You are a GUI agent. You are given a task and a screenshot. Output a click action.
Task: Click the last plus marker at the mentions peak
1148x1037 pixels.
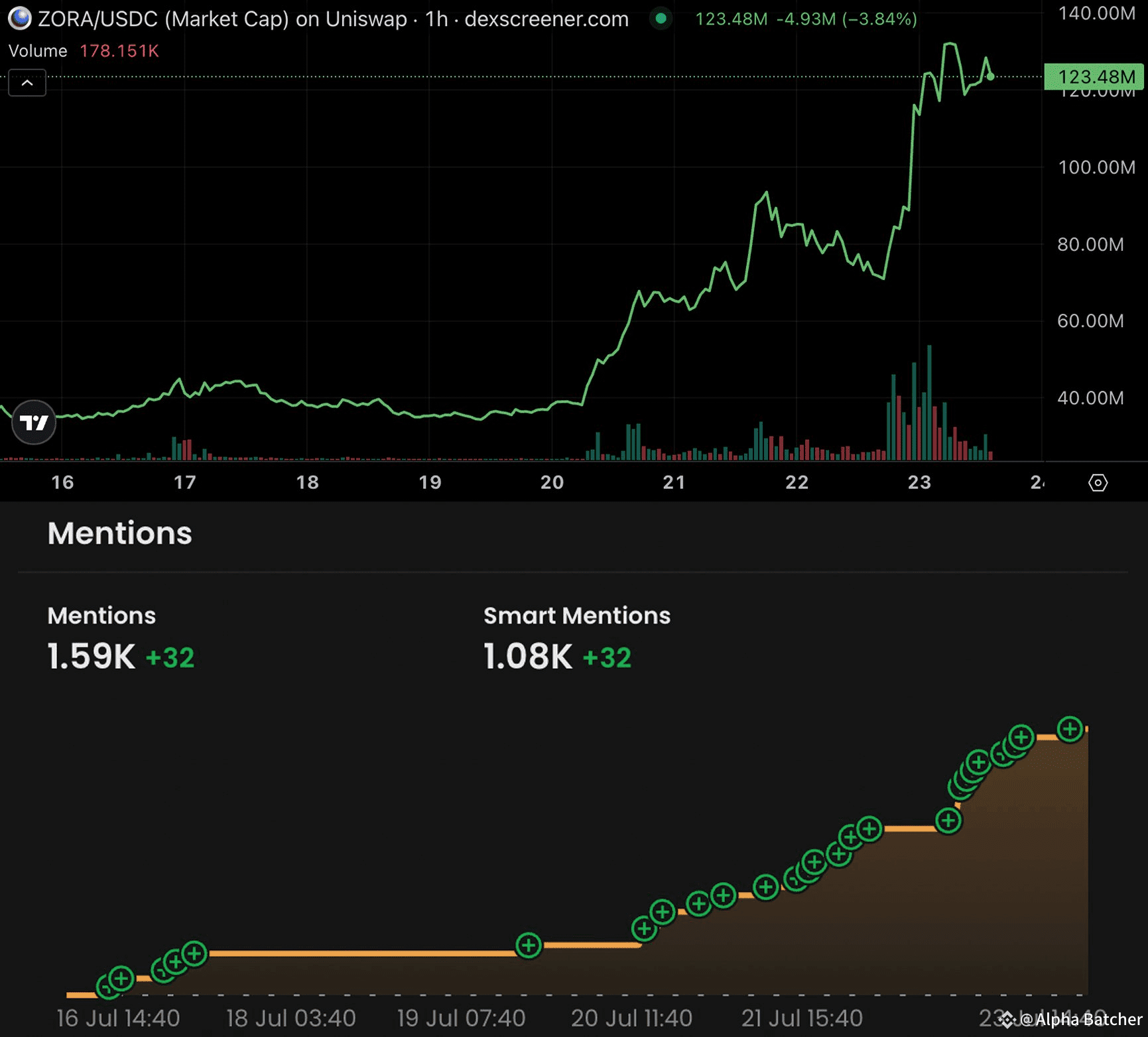tap(1070, 729)
